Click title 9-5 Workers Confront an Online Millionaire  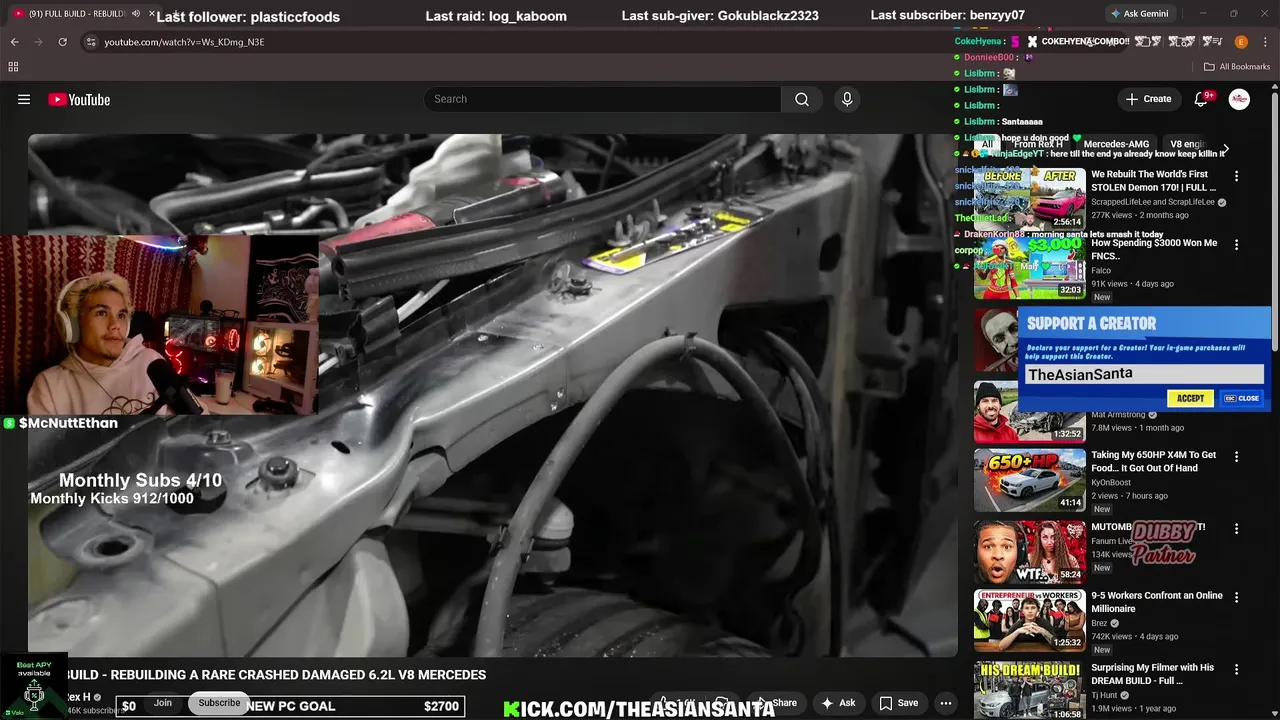click(1157, 602)
